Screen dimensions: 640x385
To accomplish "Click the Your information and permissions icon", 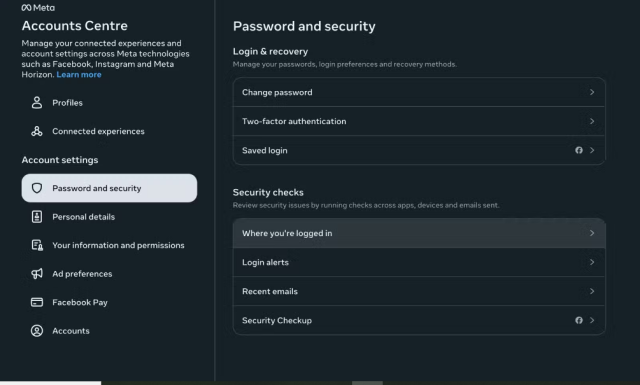I will pos(37,245).
